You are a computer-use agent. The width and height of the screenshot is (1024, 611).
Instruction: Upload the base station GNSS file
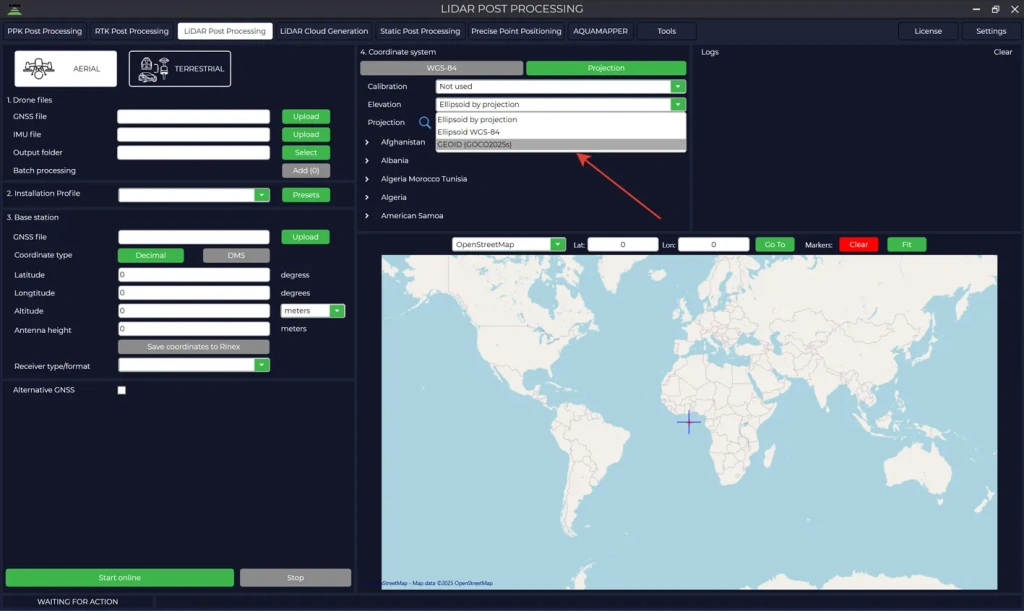[x=306, y=236]
